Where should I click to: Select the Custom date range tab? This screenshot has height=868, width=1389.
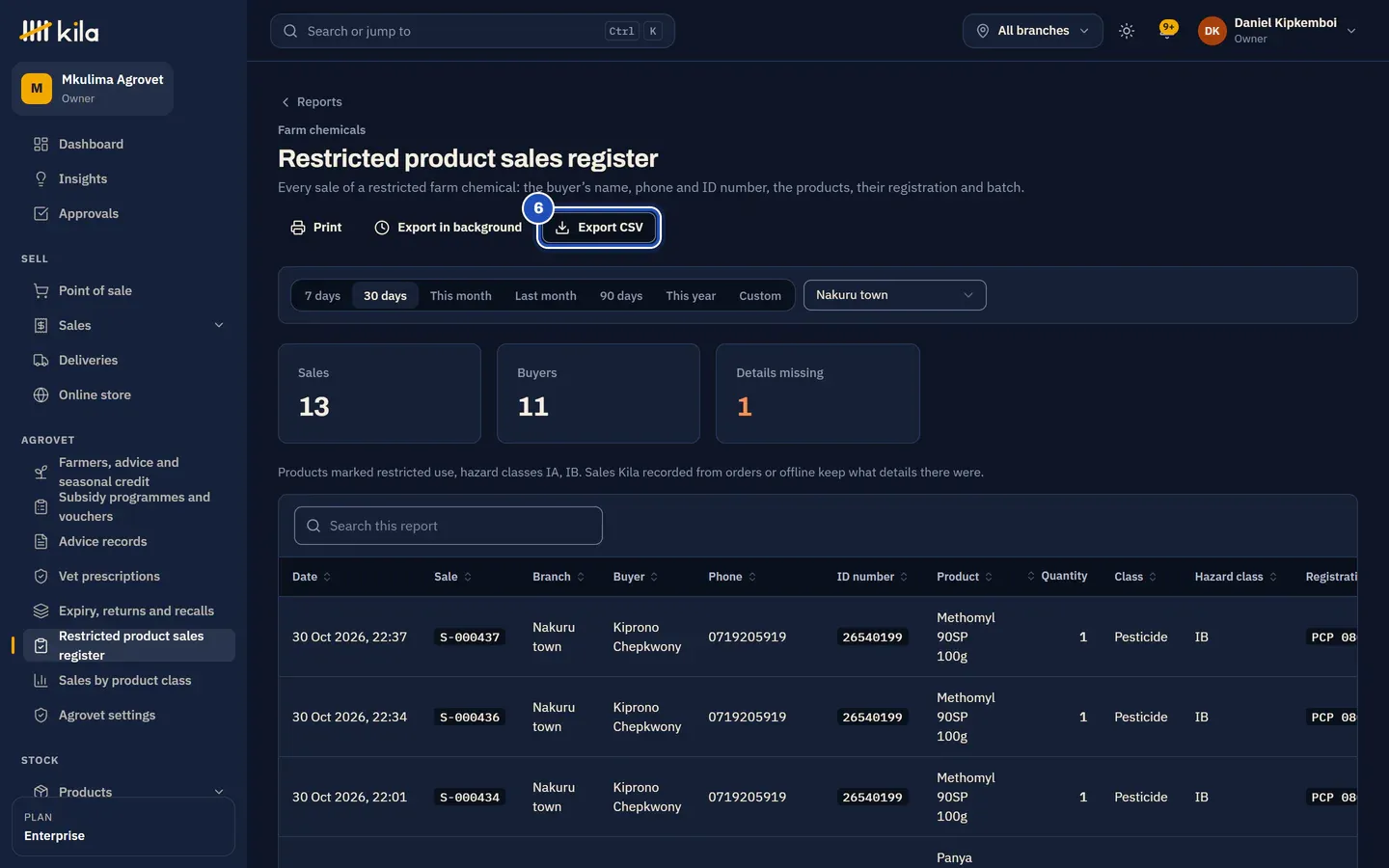(x=760, y=295)
